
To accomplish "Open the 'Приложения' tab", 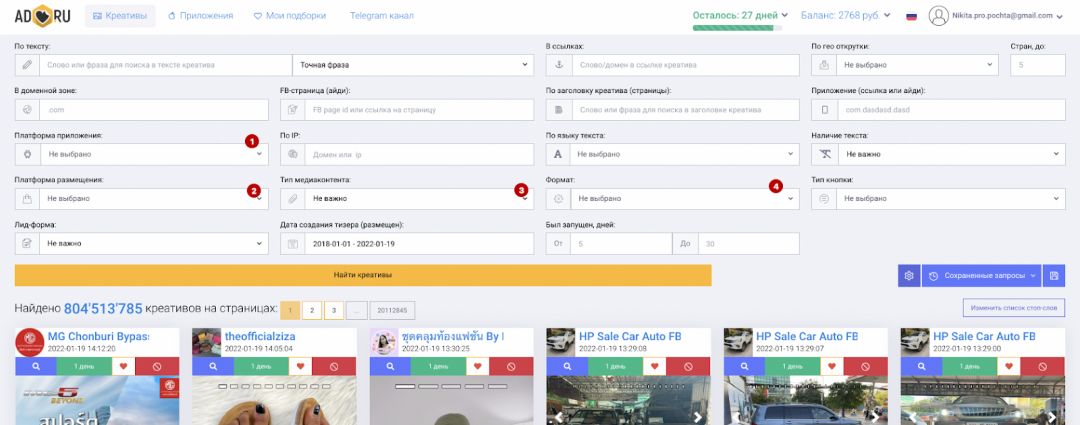I will point(200,16).
